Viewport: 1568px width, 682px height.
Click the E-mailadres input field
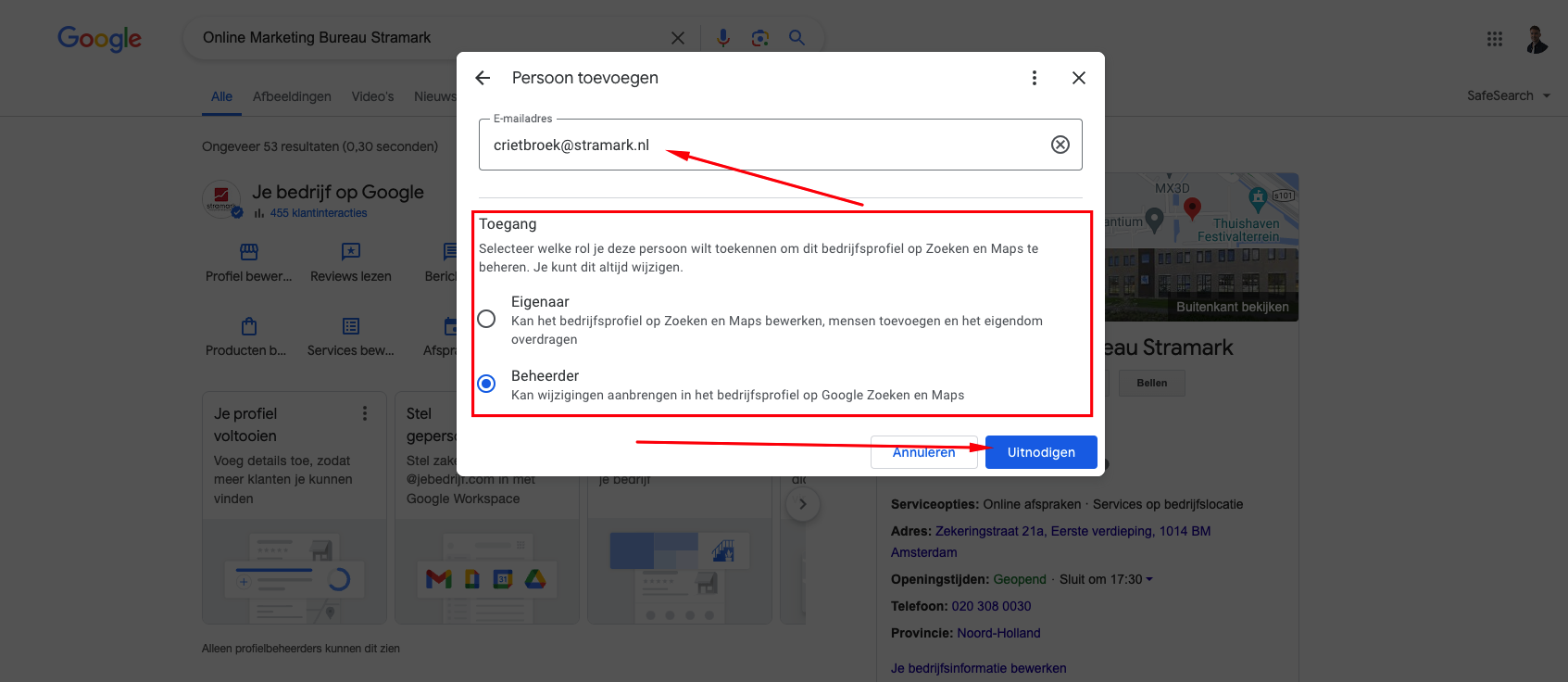pyautogui.click(x=759, y=145)
